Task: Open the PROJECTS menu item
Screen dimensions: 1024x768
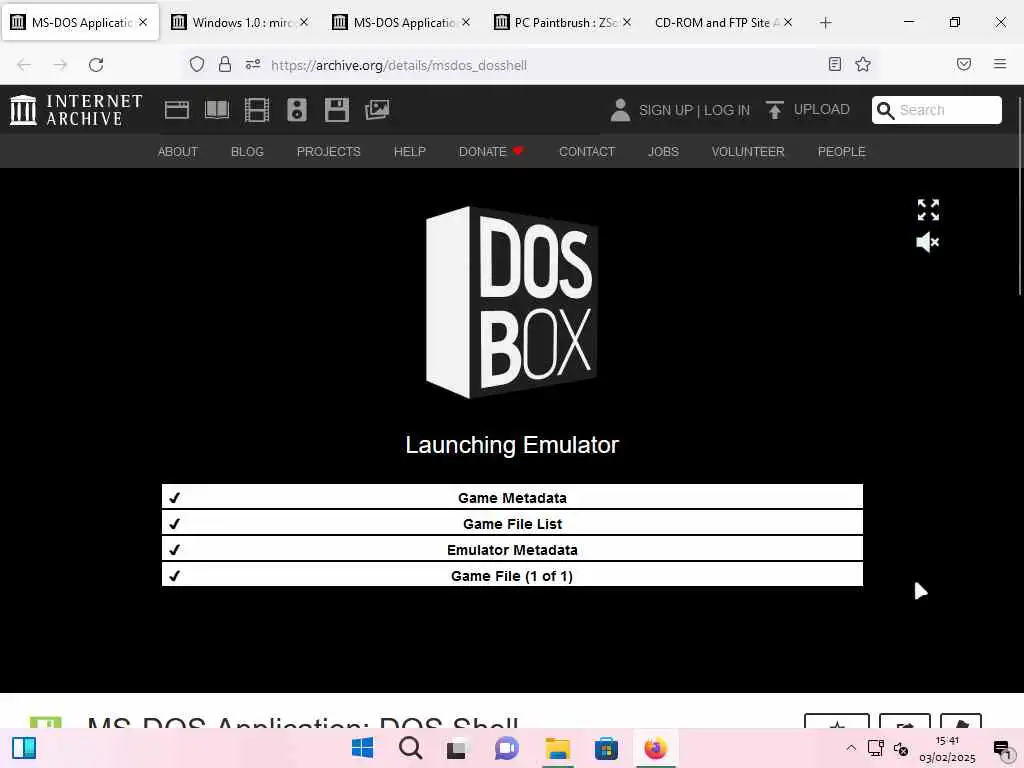Action: coord(328,152)
